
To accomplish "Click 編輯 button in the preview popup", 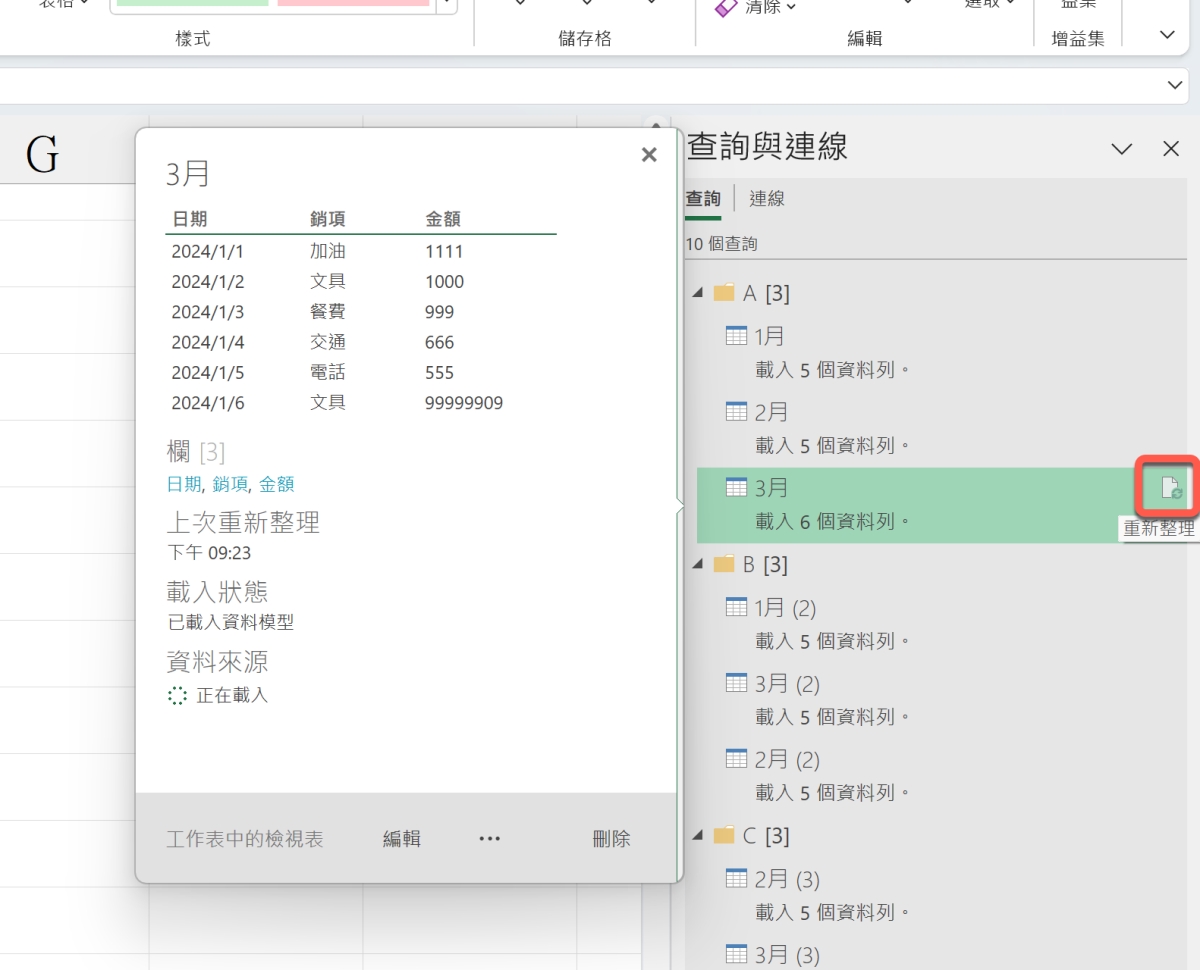I will pyautogui.click(x=402, y=839).
